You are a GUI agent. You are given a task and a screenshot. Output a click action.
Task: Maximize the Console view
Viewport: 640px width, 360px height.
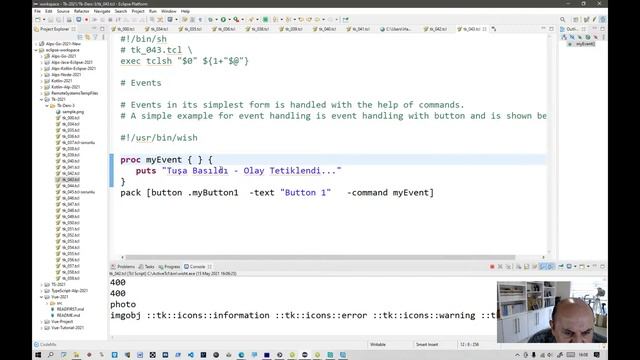pos(602,267)
